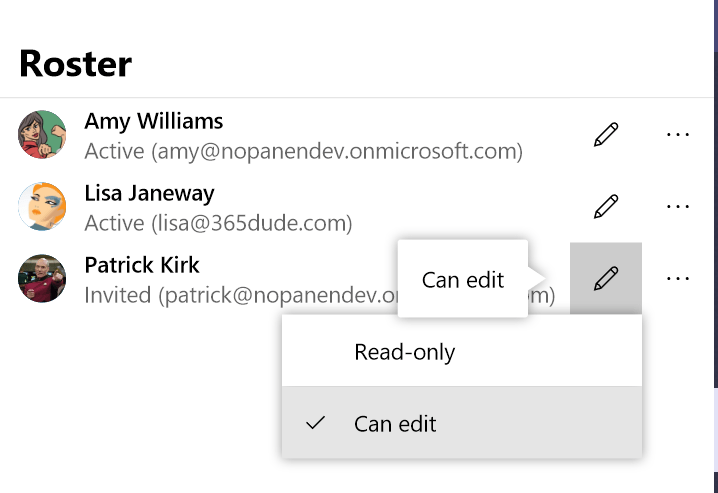Click Lisa Janeway's edit permission pencil icon
Viewport: 718px width, 493px height.
tap(606, 207)
